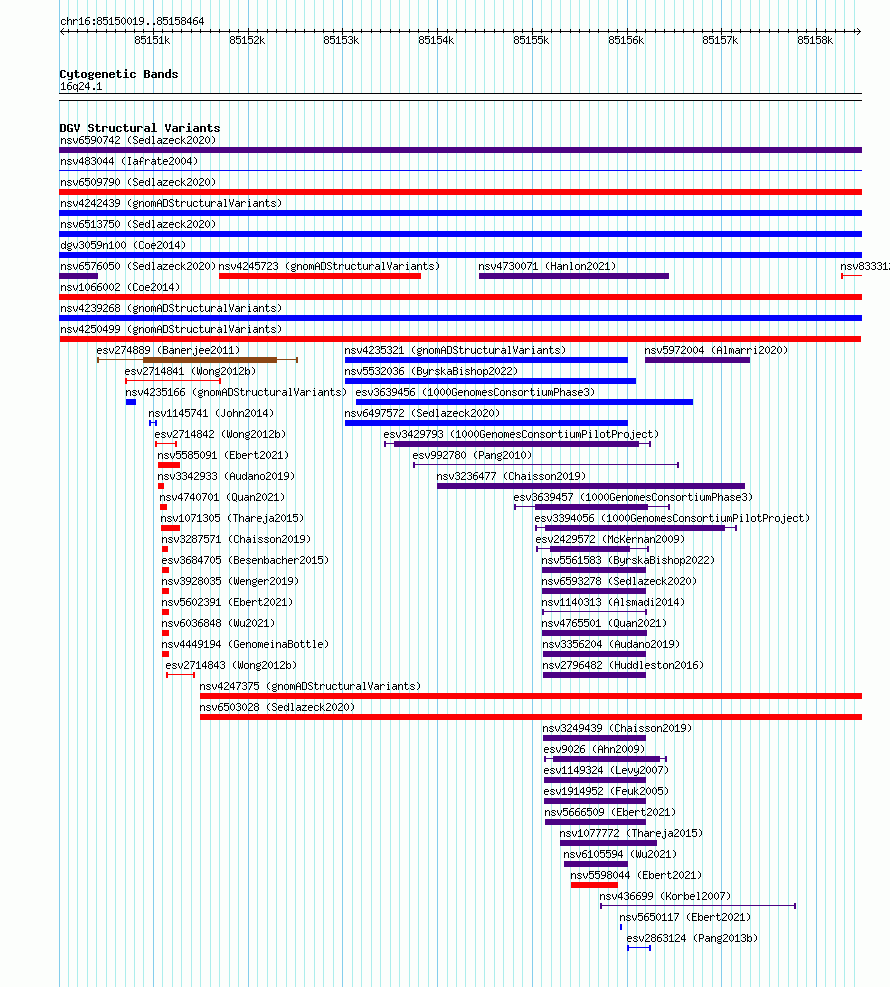Image resolution: width=890 pixels, height=987 pixels.
Task: Open nsv436699 (Korbel2007) label
Action: tap(665, 896)
